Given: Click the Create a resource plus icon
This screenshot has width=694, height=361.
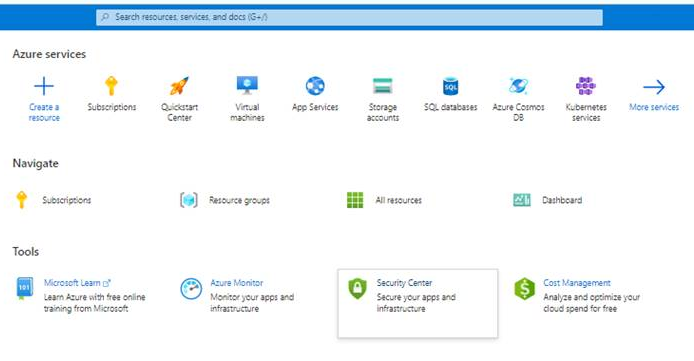Looking at the screenshot, I should (x=44, y=86).
